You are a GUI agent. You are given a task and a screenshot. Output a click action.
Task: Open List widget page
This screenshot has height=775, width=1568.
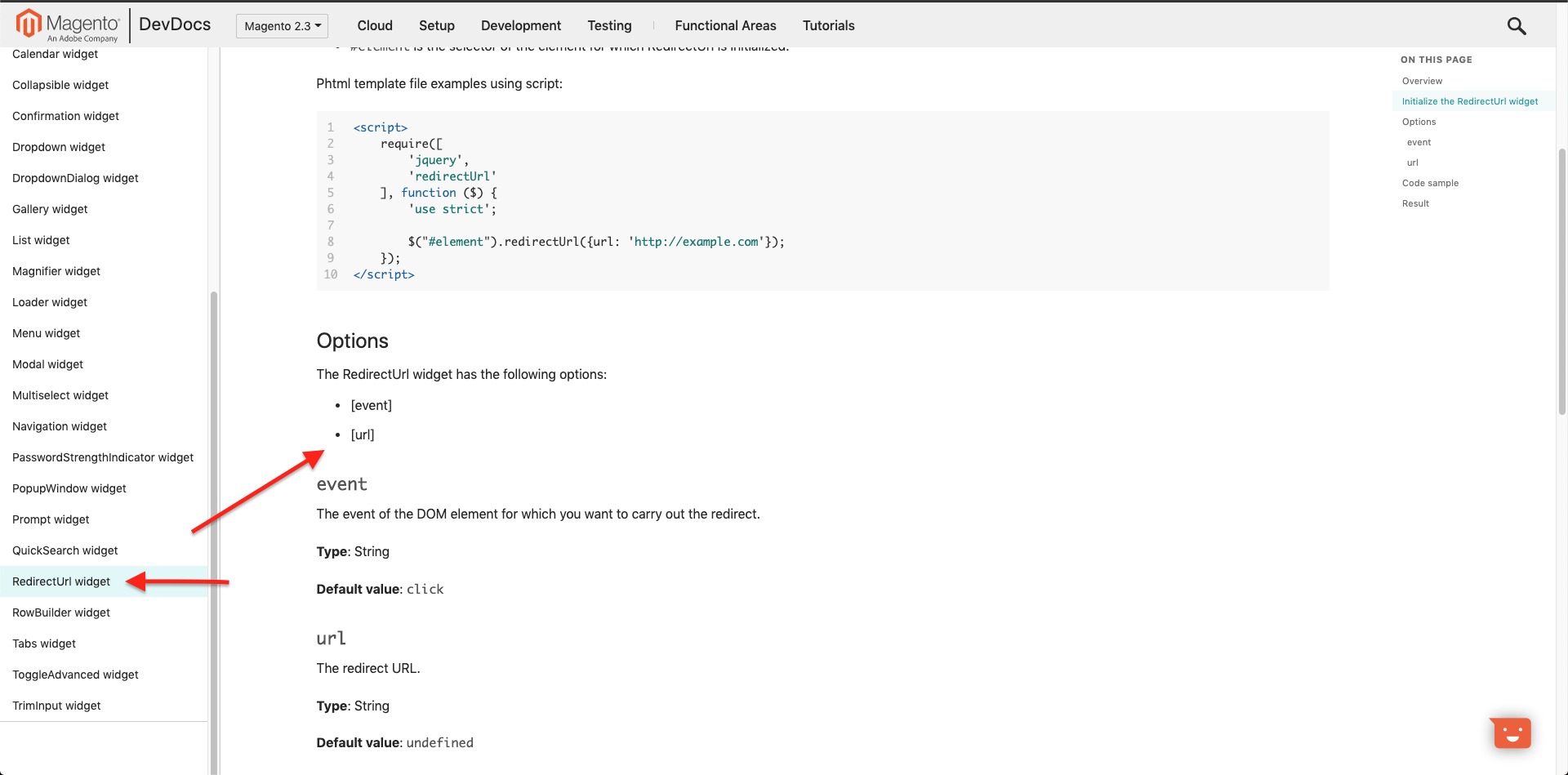tap(41, 240)
